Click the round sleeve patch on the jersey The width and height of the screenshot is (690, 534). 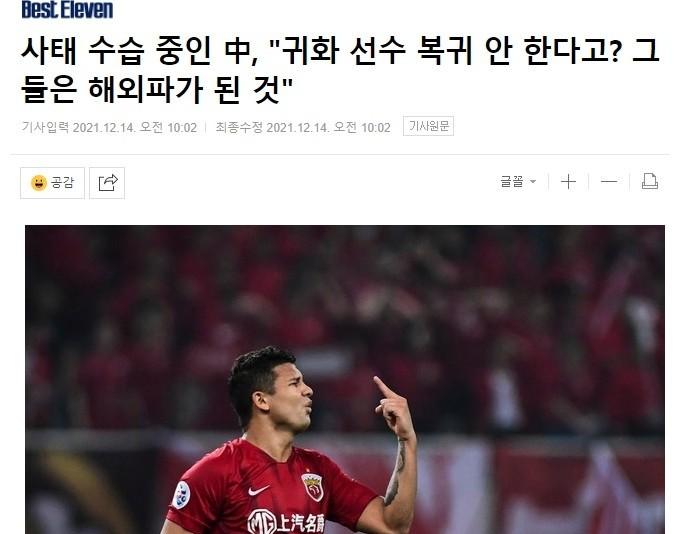point(182,495)
